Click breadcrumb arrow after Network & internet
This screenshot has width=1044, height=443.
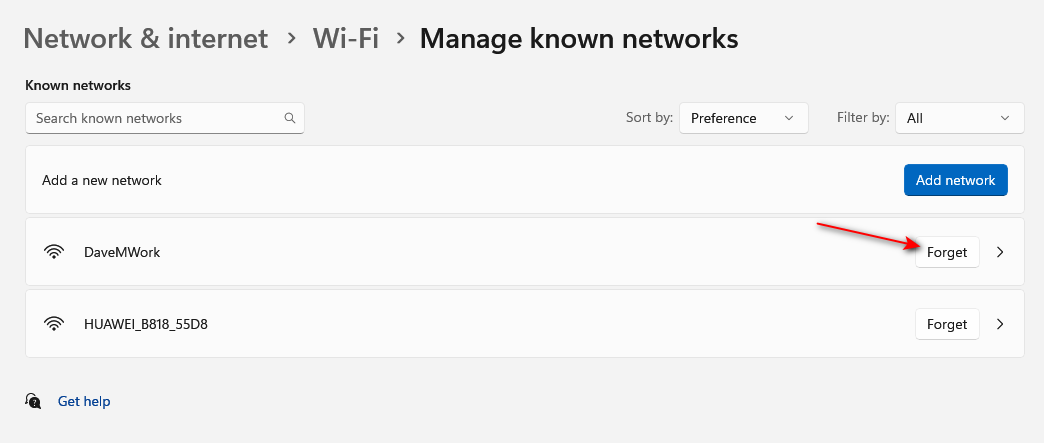(291, 38)
